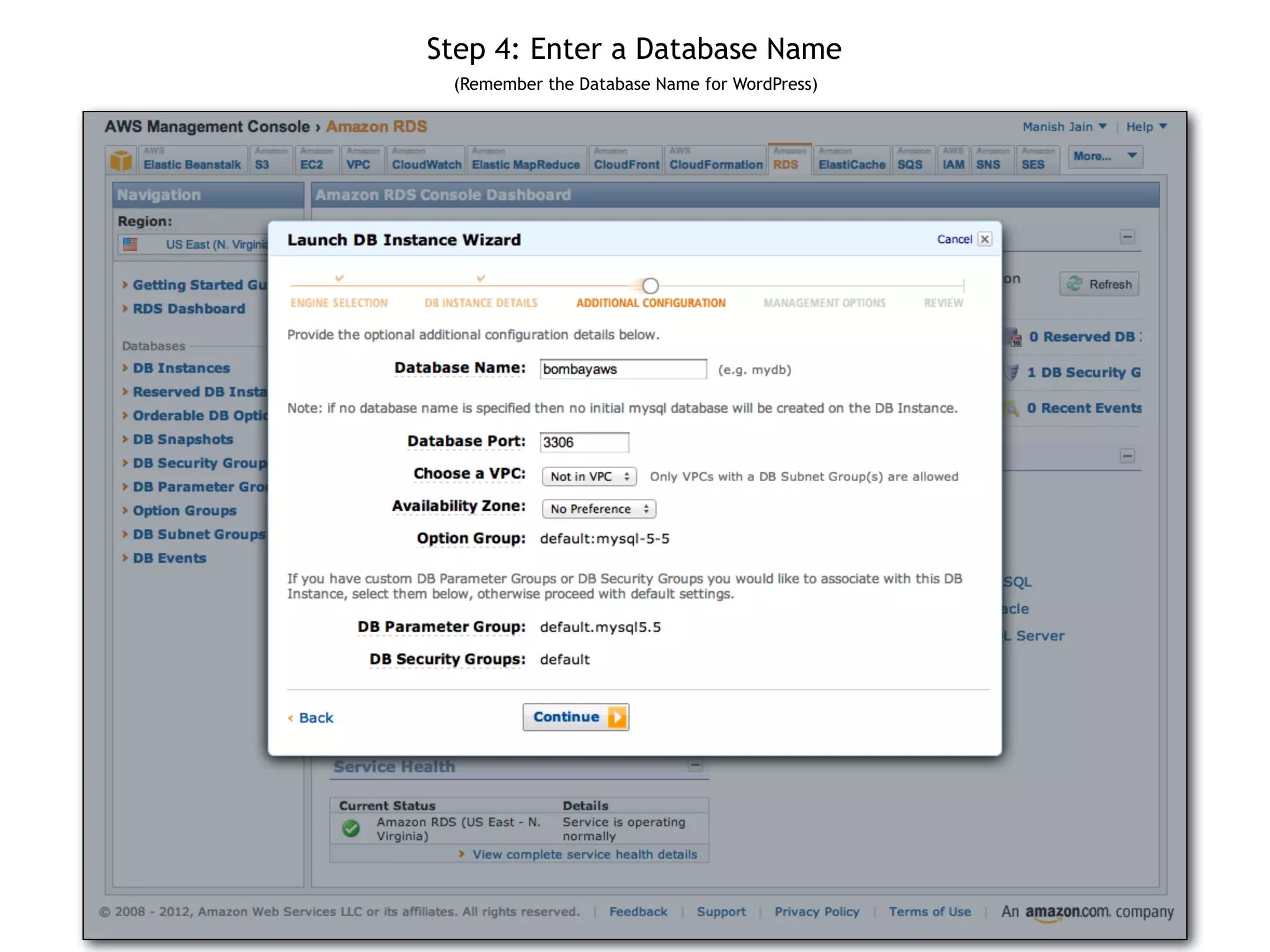Click the Amazon RDS breadcrumb link

point(376,126)
